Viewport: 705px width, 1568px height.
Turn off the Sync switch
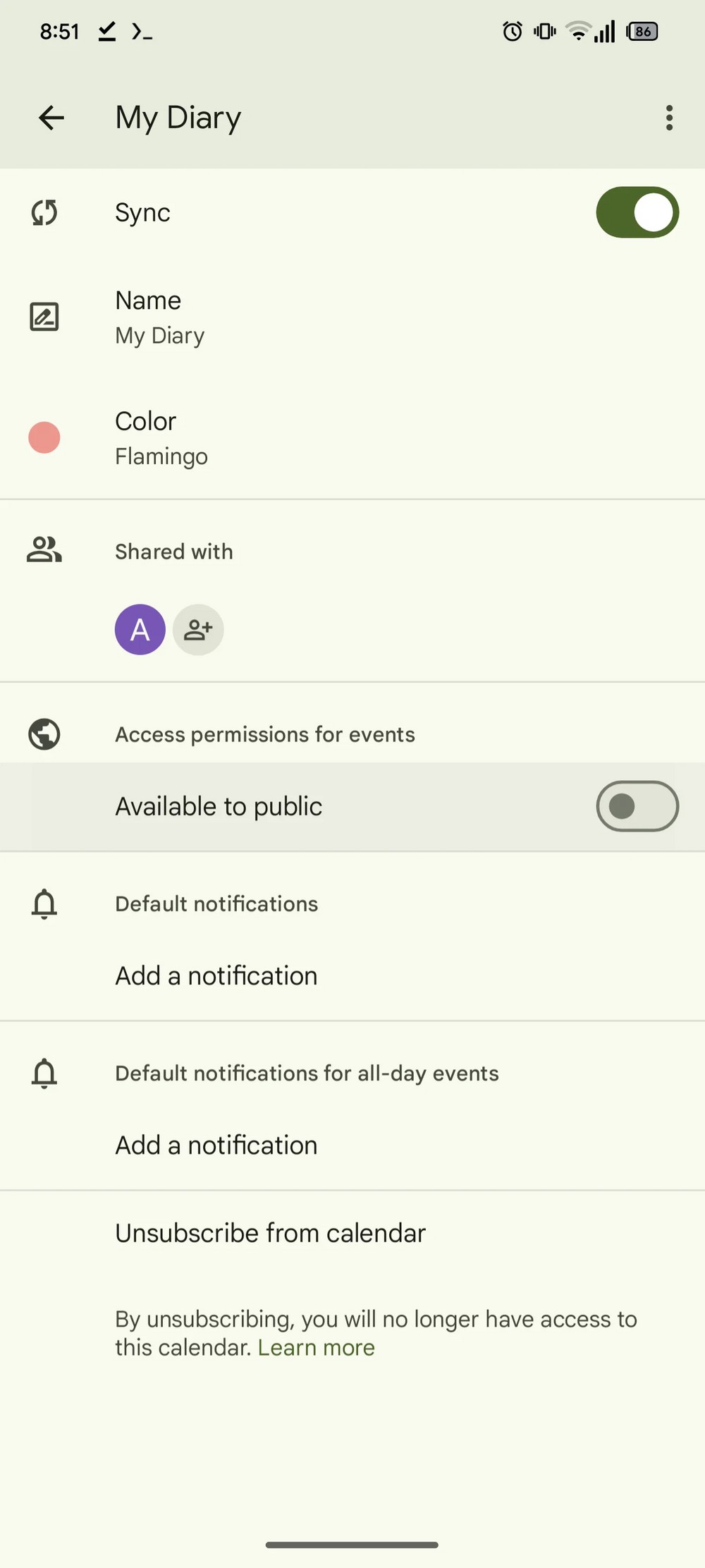tap(637, 212)
